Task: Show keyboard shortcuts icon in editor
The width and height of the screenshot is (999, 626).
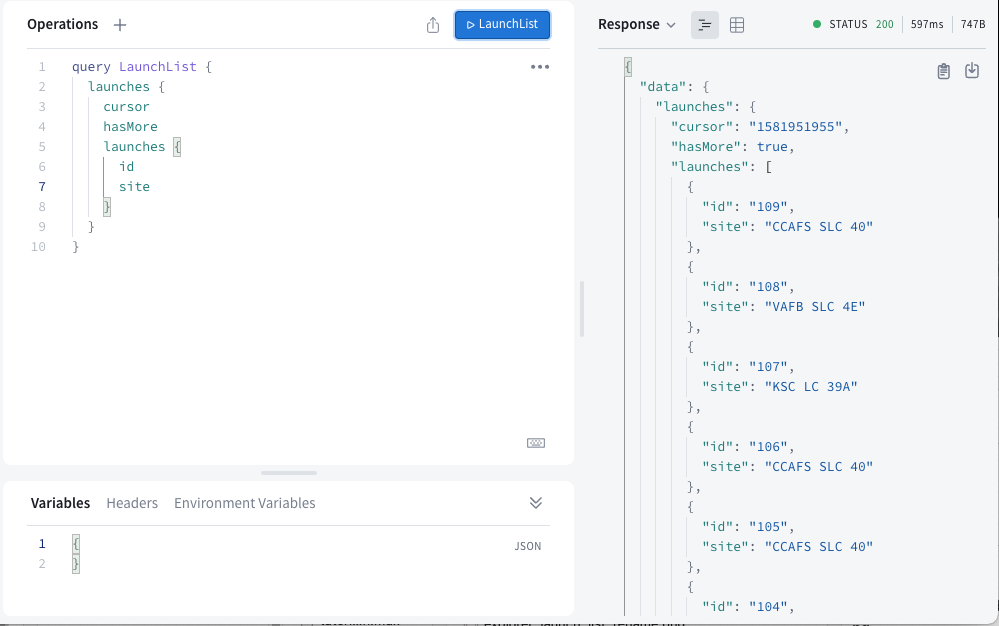Action: (536, 443)
